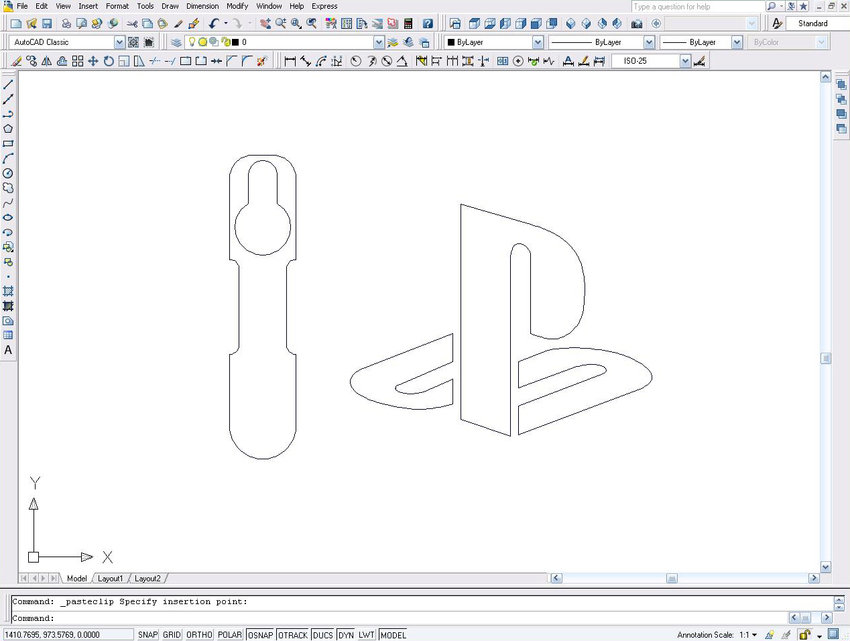Viewport: 850px width, 641px height.
Task: Click the Undo arrow icon
Action: (x=214, y=23)
